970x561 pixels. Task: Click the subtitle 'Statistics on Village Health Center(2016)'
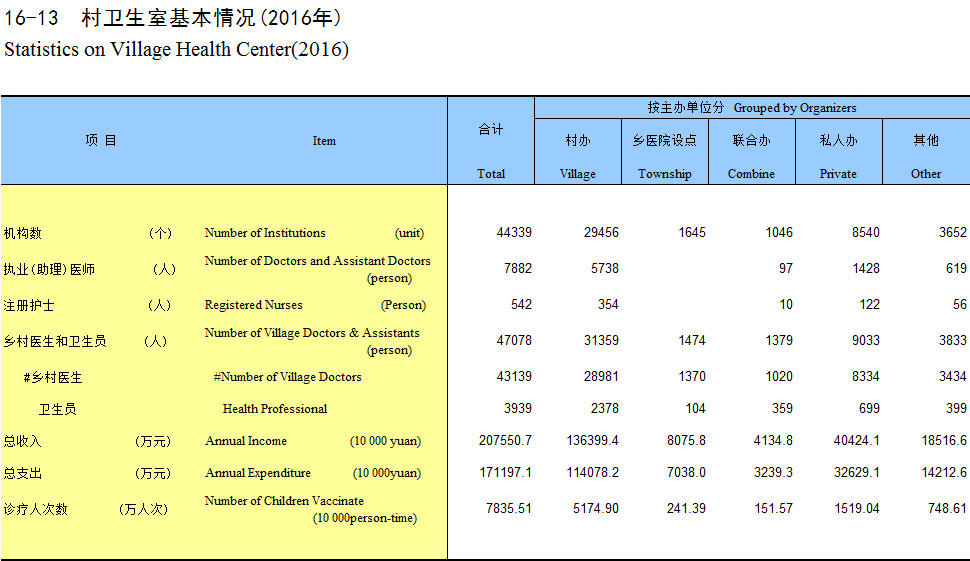(x=176, y=49)
